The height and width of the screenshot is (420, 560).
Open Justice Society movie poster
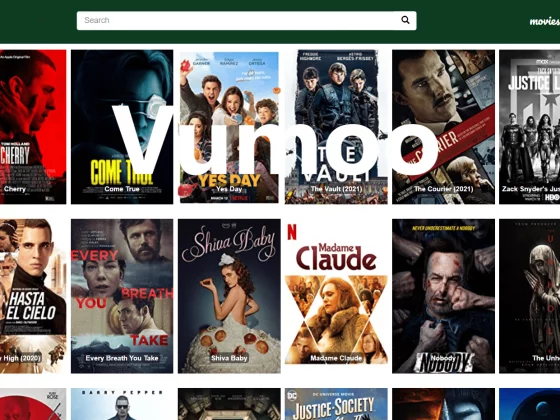pyautogui.click(x=336, y=404)
